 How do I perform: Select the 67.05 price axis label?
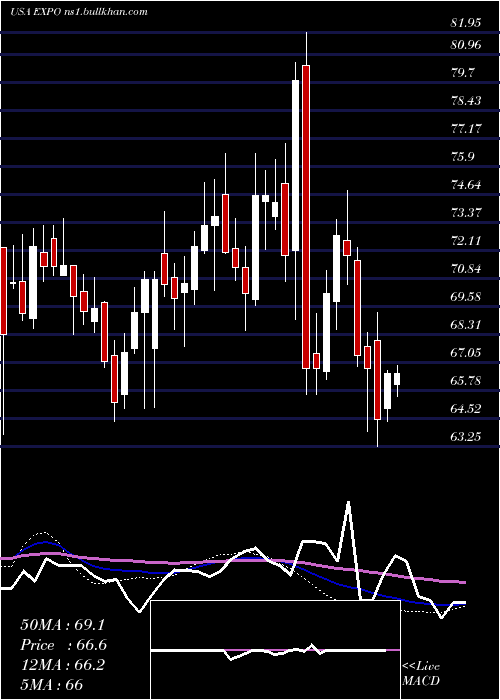(x=466, y=353)
